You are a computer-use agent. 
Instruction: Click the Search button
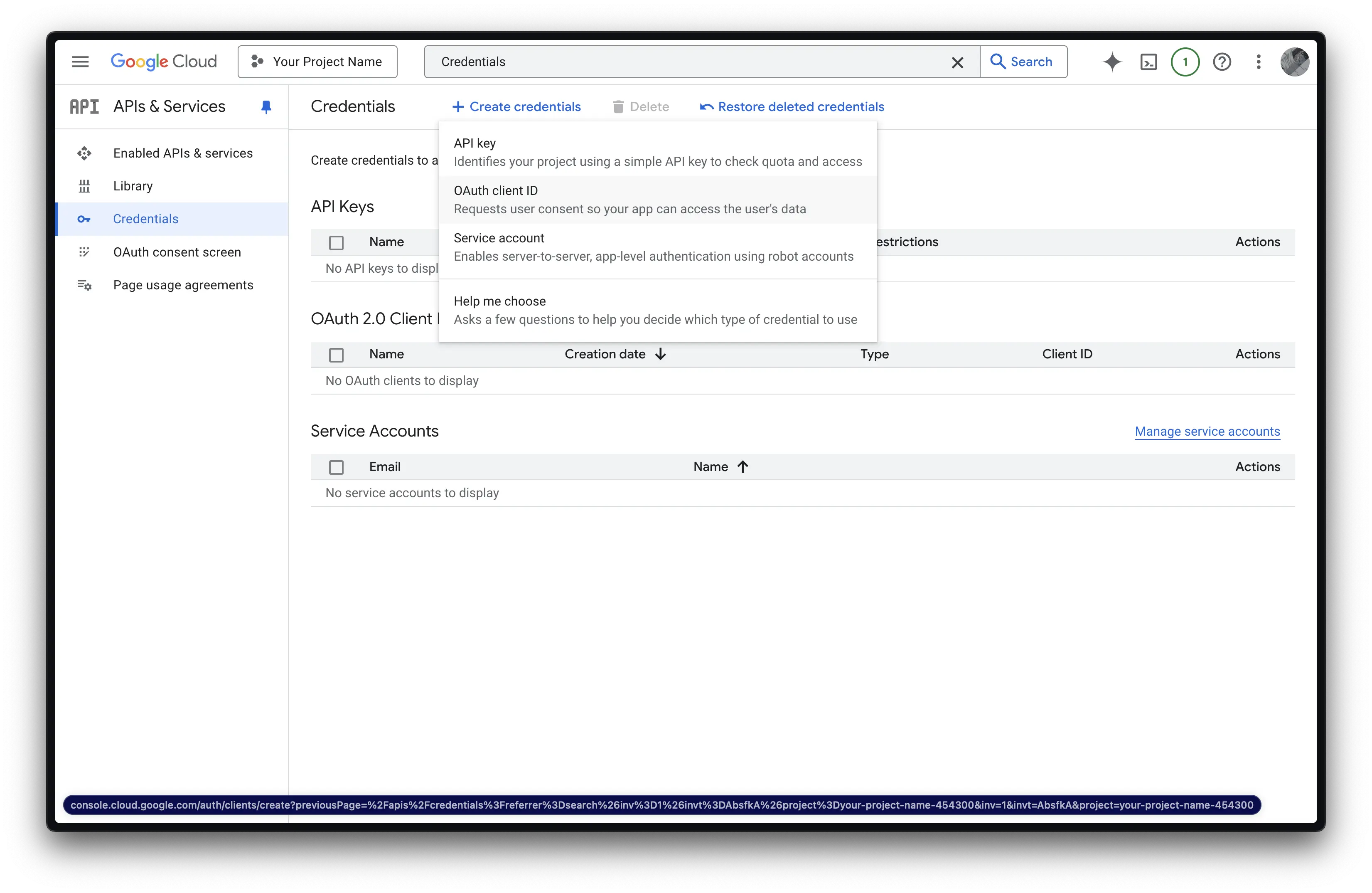click(1023, 62)
